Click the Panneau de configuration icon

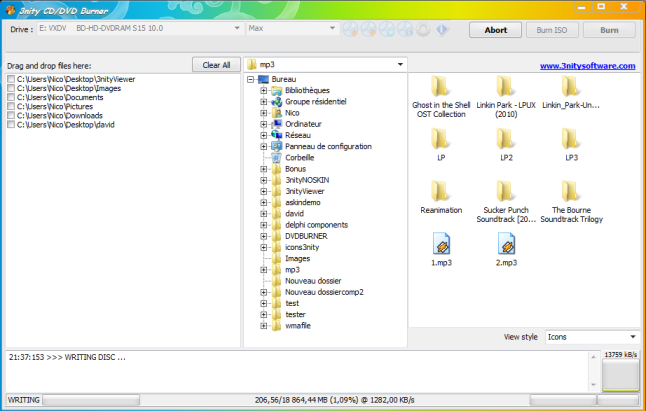coord(276,146)
